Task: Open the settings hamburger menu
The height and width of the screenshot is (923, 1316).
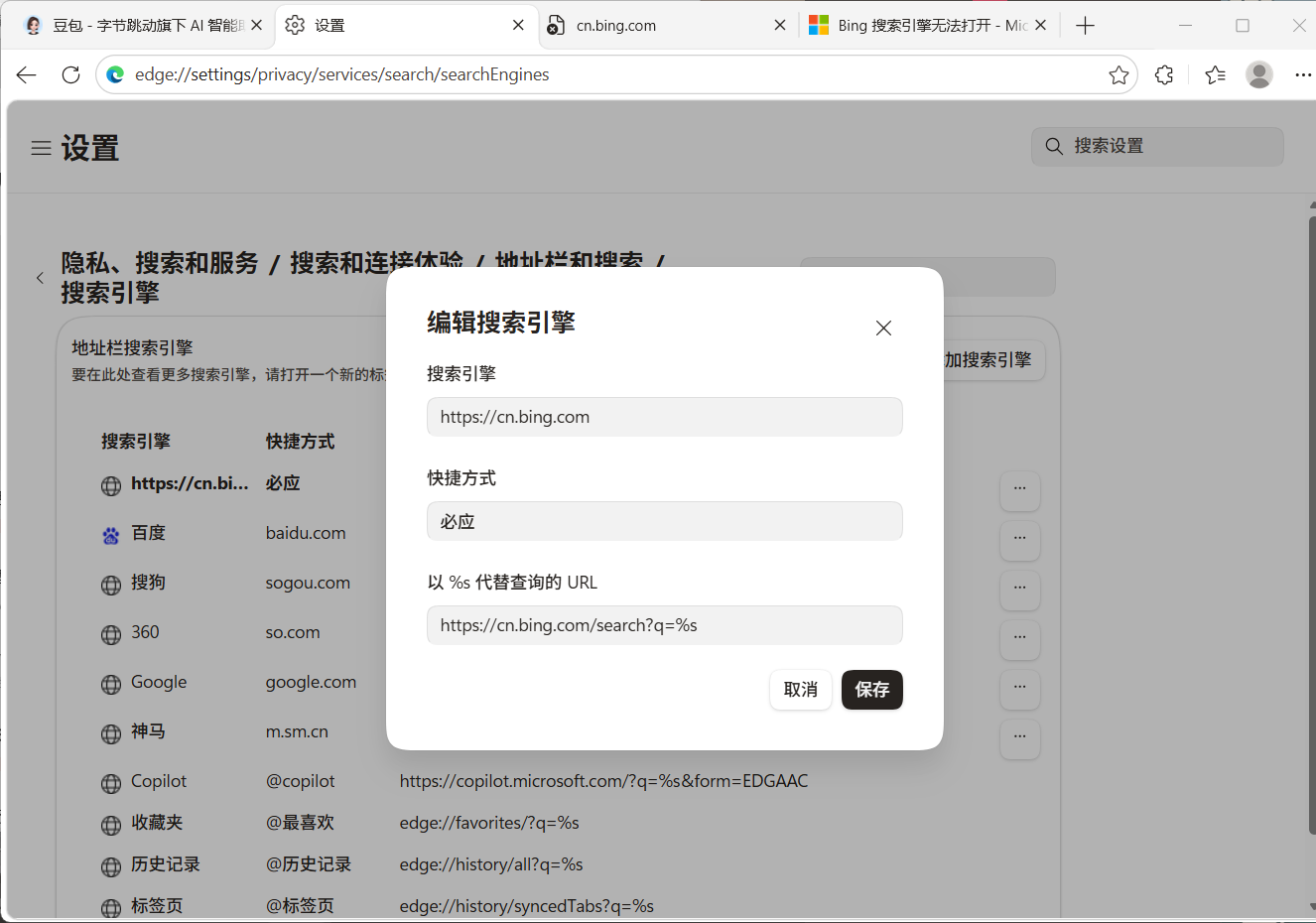Action: (41, 148)
